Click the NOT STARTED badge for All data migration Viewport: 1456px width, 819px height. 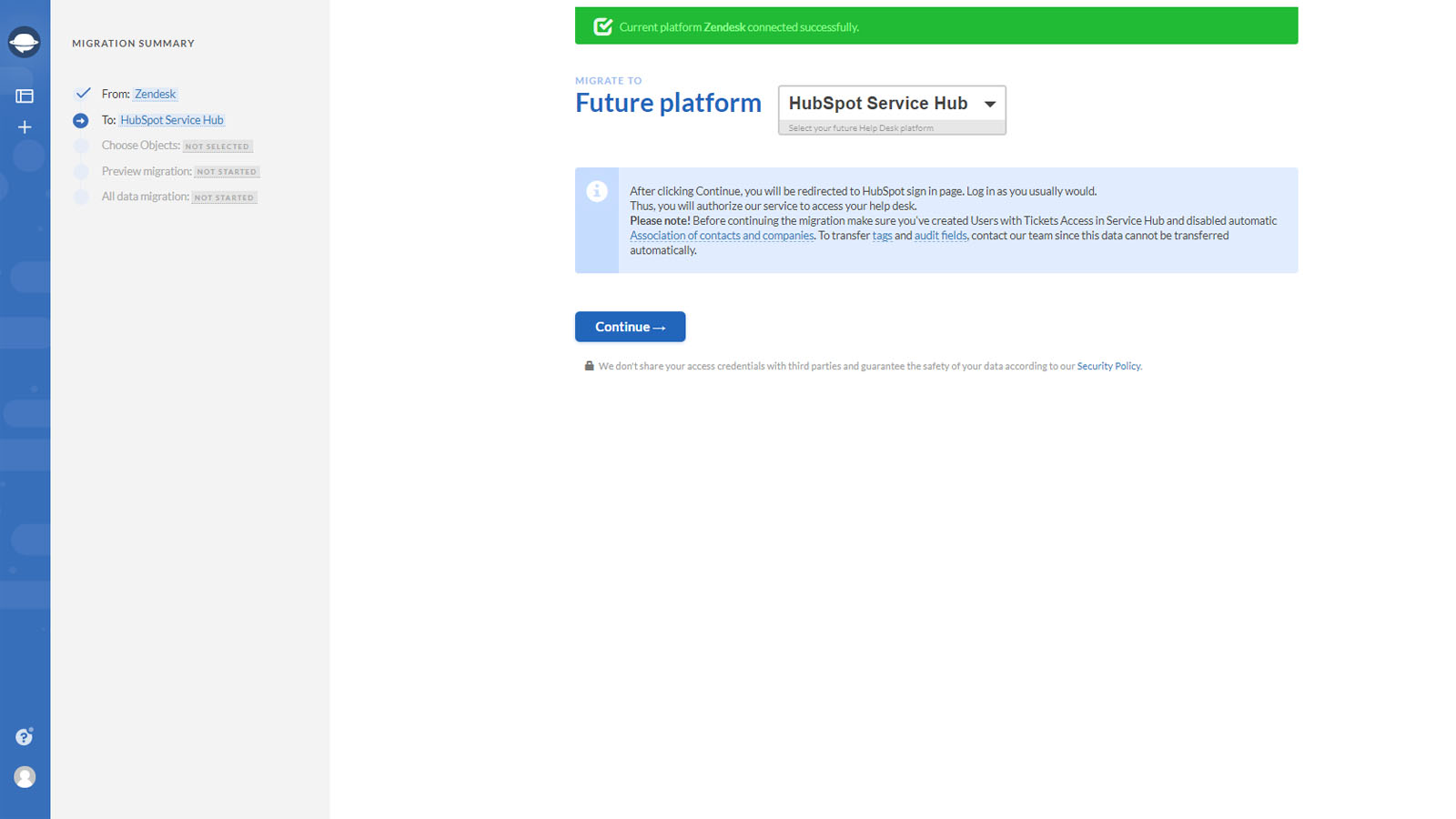point(225,197)
